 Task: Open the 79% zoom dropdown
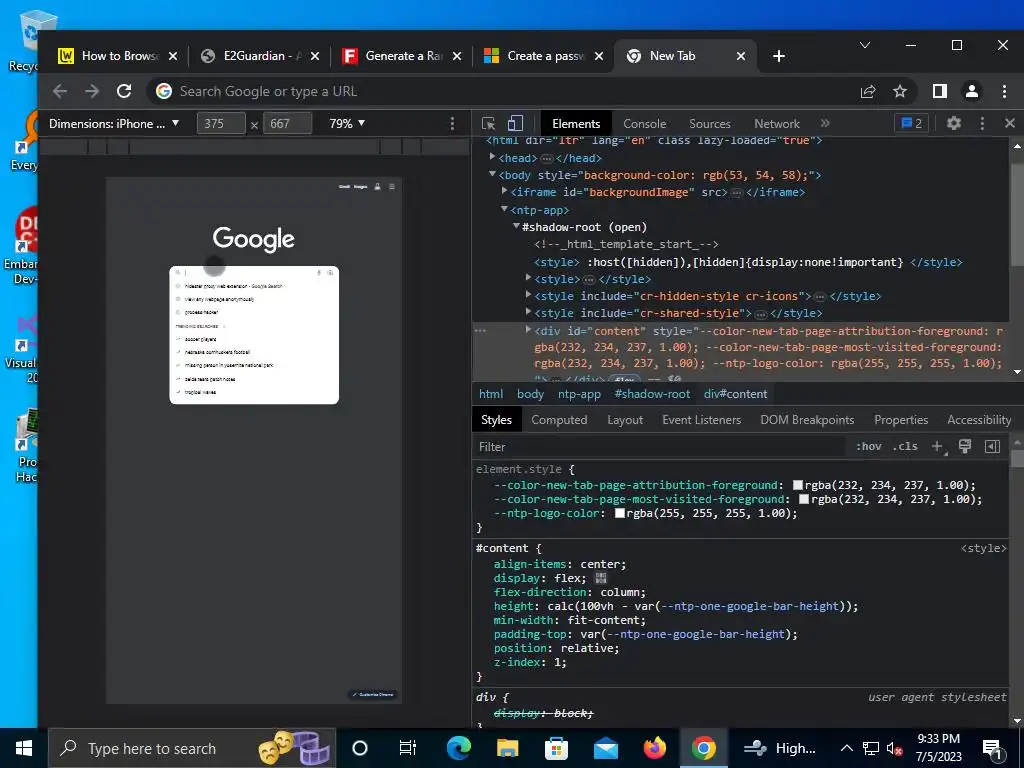coord(347,123)
